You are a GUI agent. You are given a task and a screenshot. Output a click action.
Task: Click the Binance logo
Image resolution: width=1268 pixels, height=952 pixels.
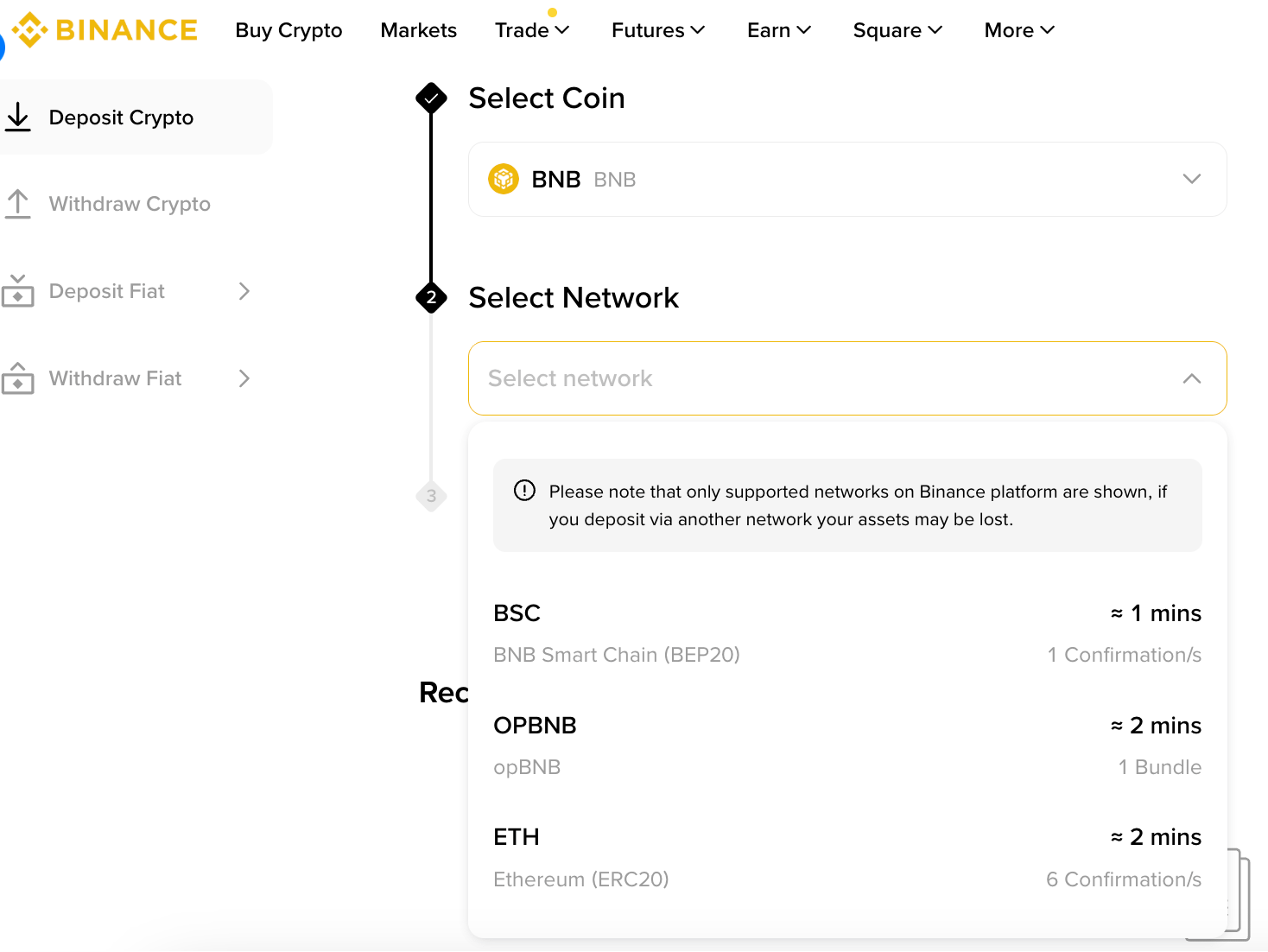(105, 30)
